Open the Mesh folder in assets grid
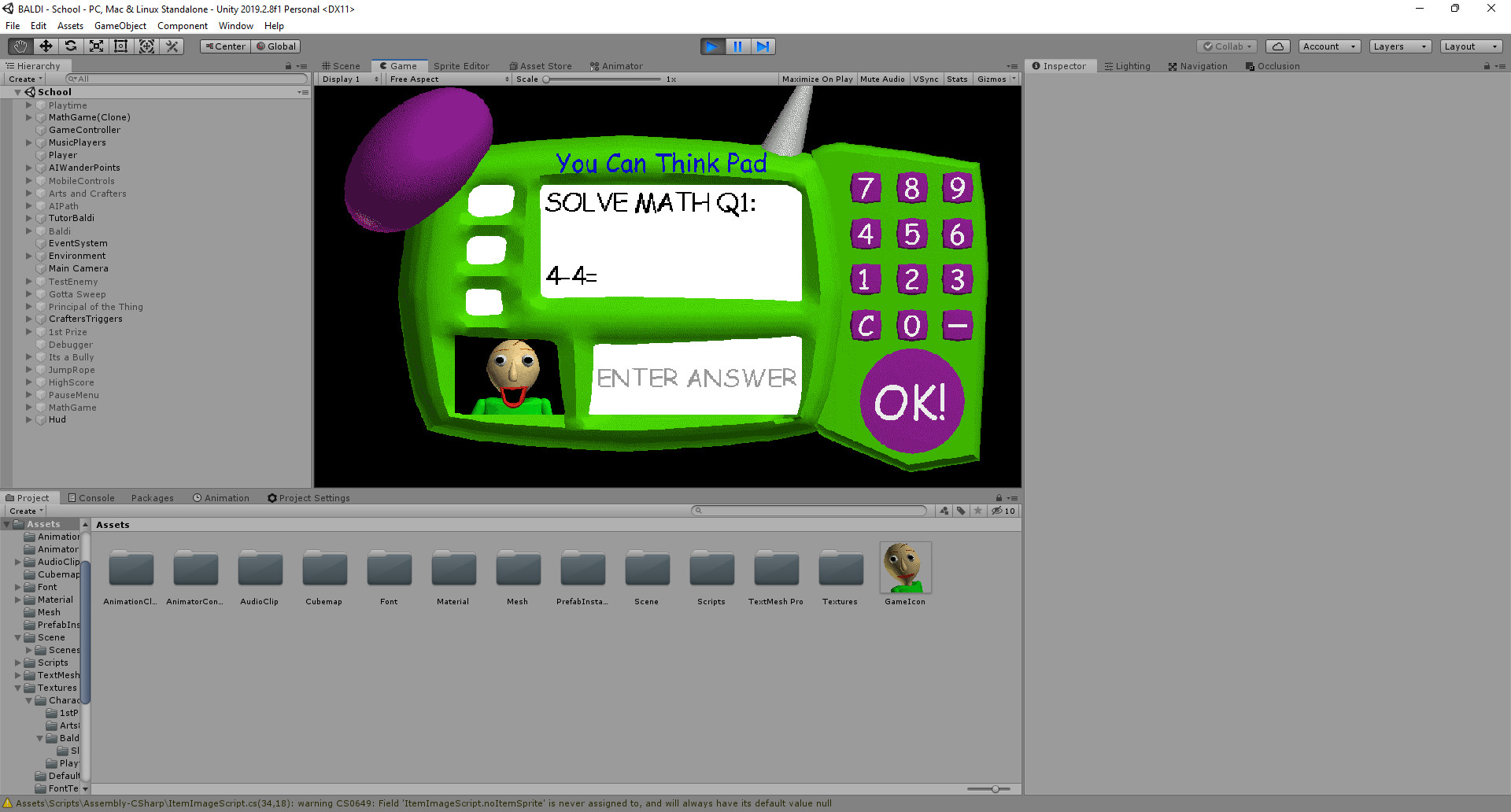The image size is (1511, 812). 518,569
